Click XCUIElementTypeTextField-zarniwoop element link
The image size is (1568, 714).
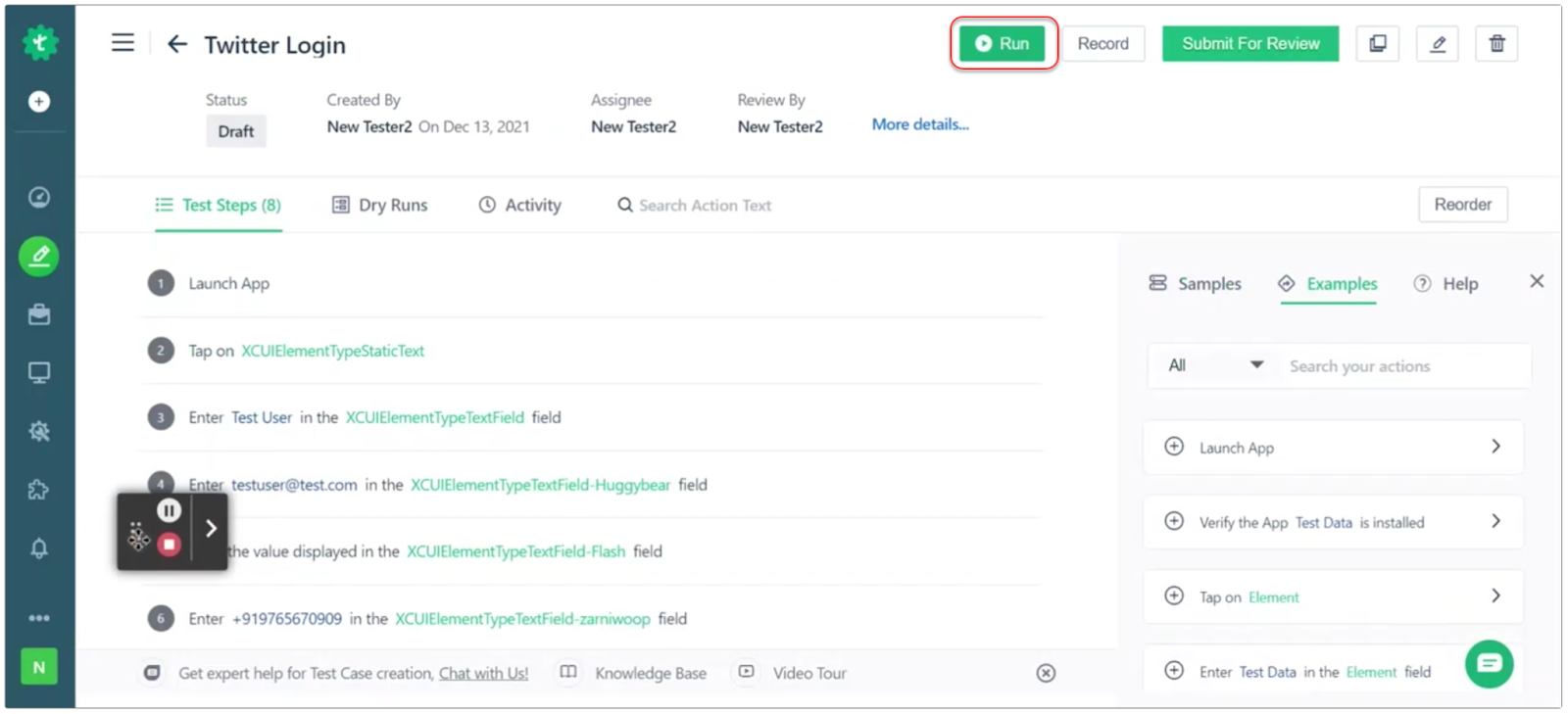tap(522, 619)
